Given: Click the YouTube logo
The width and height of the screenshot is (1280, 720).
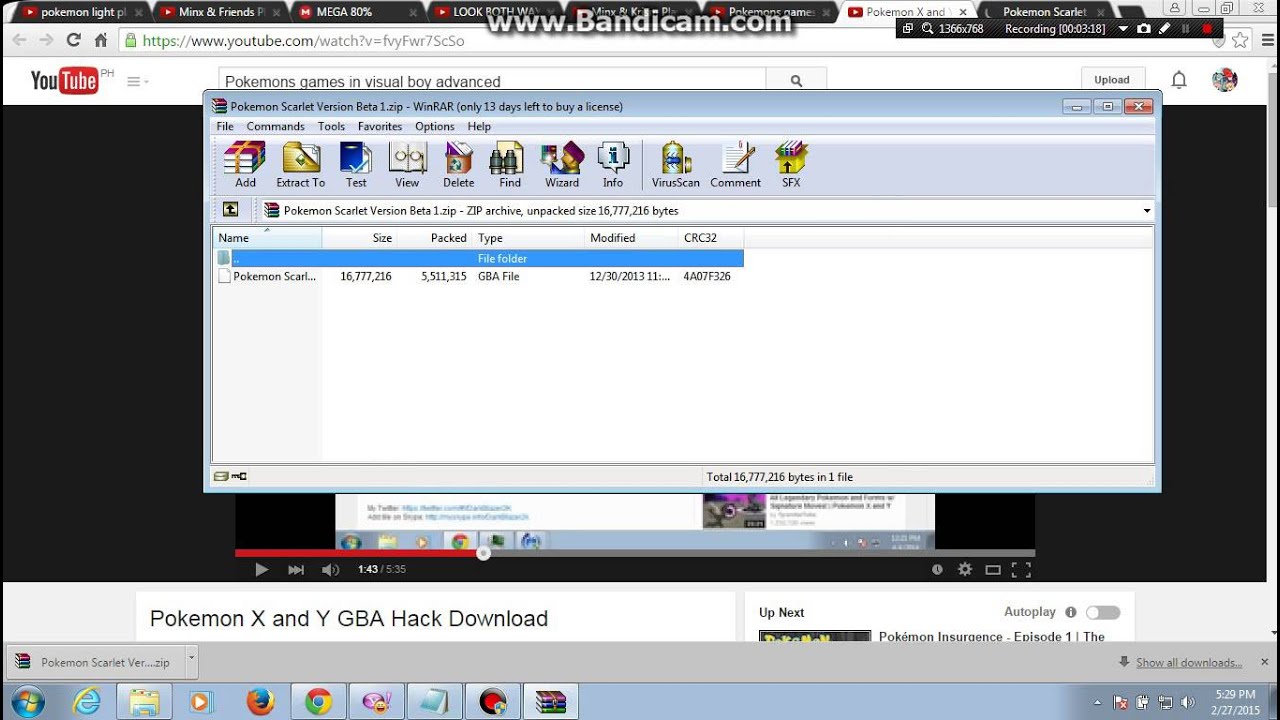Looking at the screenshot, I should pos(65,81).
